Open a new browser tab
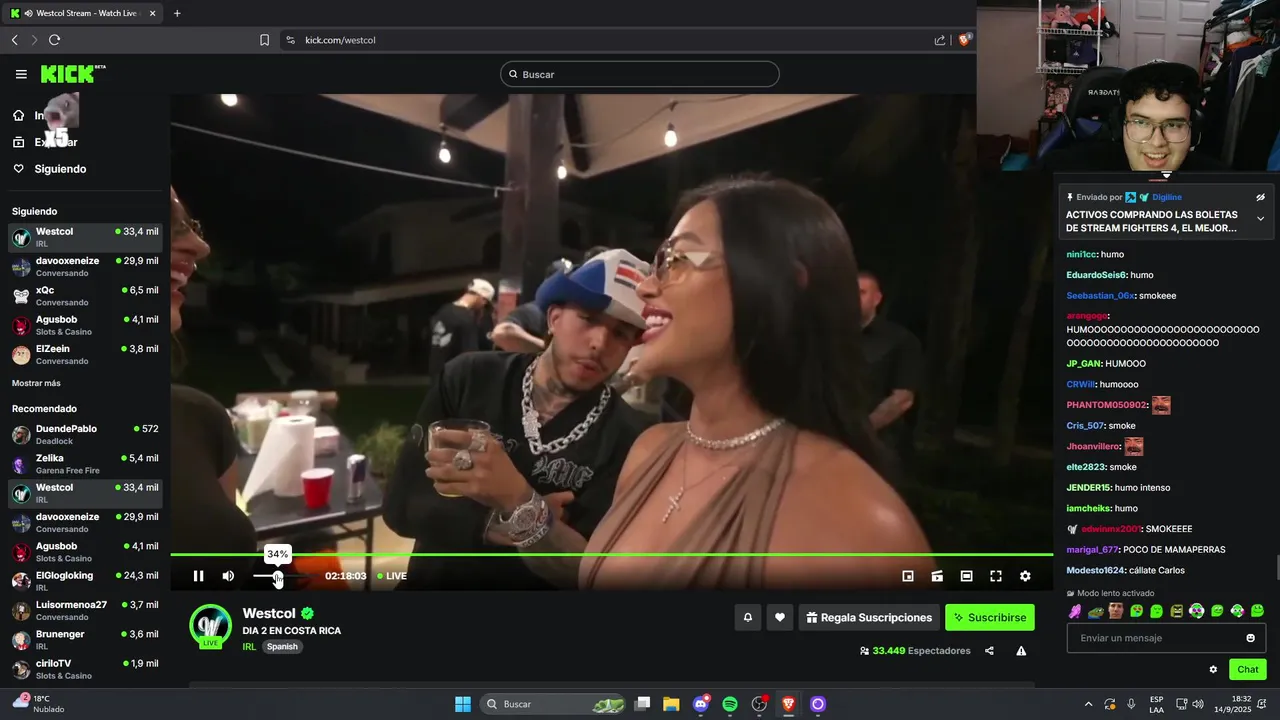This screenshot has width=1280, height=720. pyautogui.click(x=177, y=13)
